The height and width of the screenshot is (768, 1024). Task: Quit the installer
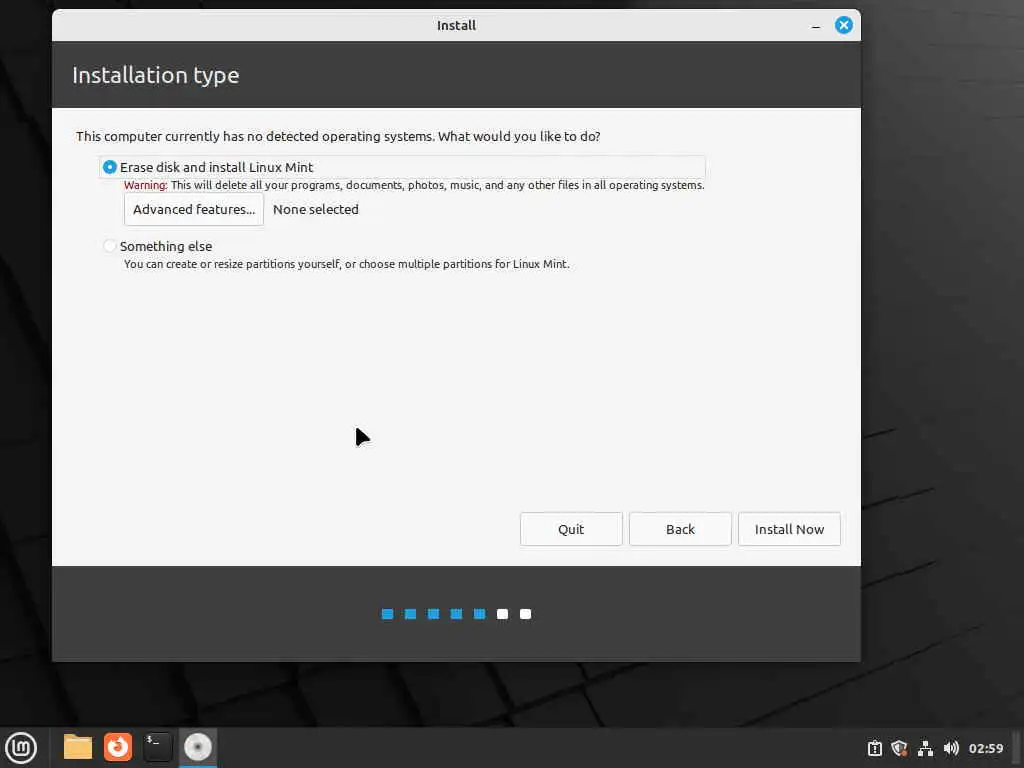(571, 529)
